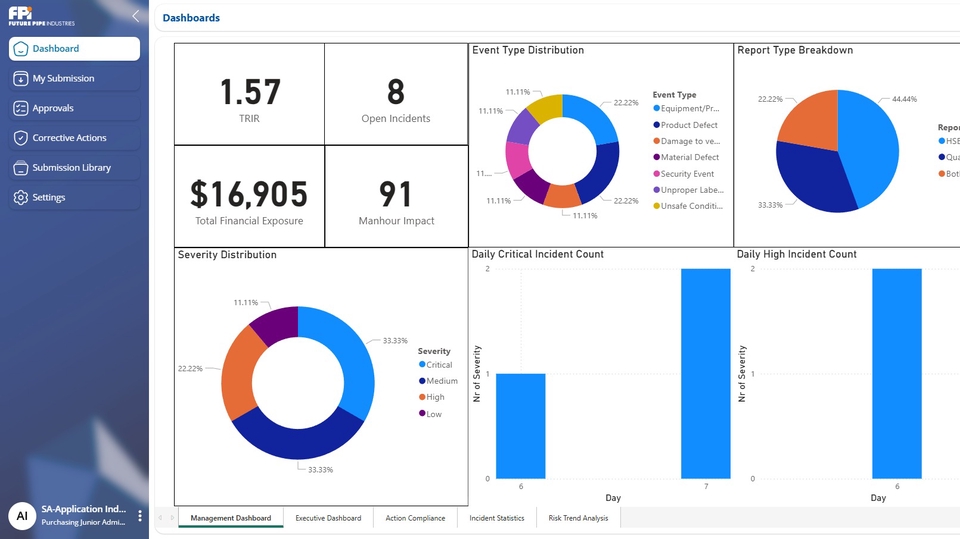Screen dimensions: 960x539
Task: Click the Approvals checklist icon
Action: click(x=21, y=108)
